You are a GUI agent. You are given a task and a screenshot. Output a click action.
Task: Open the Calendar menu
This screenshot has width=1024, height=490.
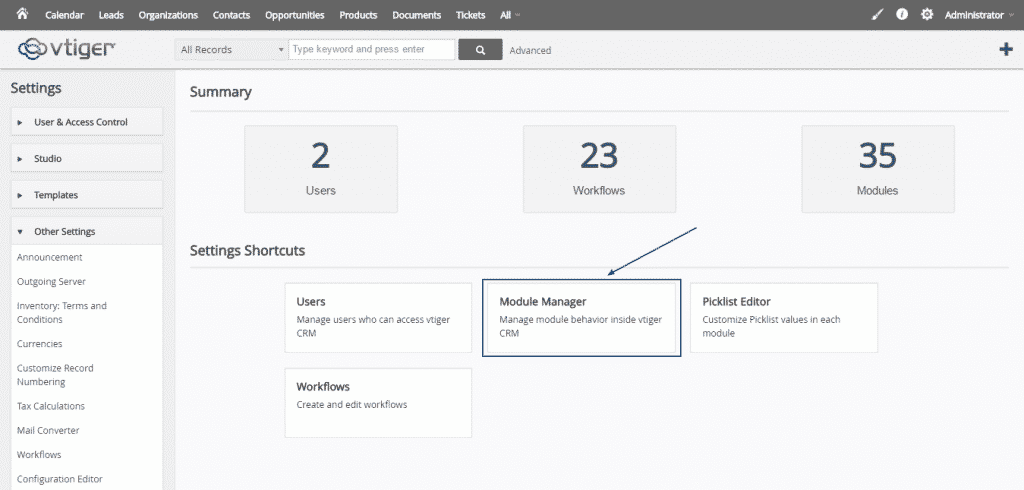click(64, 15)
